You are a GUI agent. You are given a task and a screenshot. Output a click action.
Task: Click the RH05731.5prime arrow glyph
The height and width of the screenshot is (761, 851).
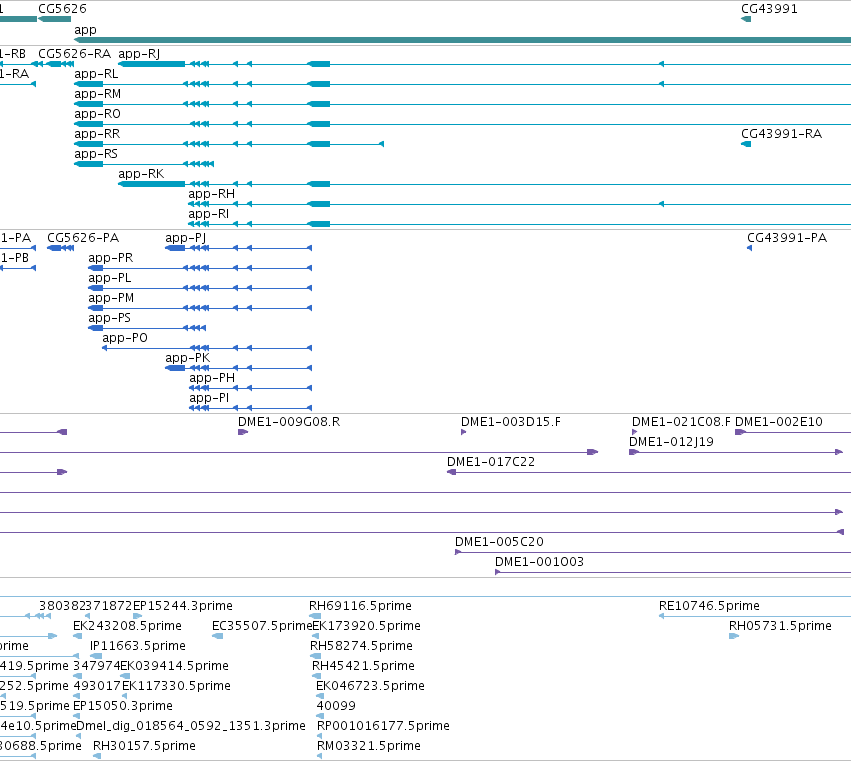tap(734, 636)
